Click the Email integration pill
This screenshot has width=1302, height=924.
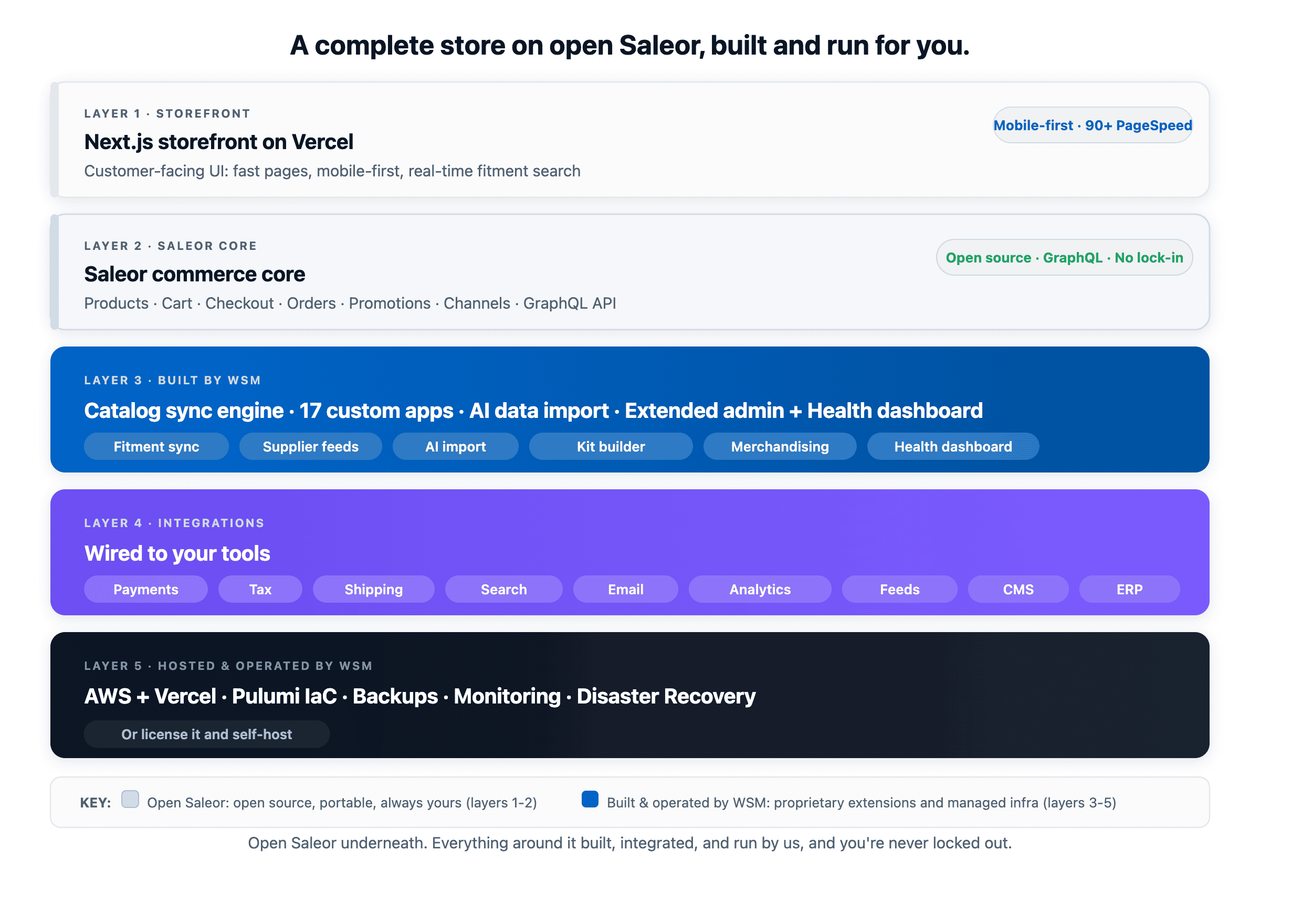coord(626,590)
